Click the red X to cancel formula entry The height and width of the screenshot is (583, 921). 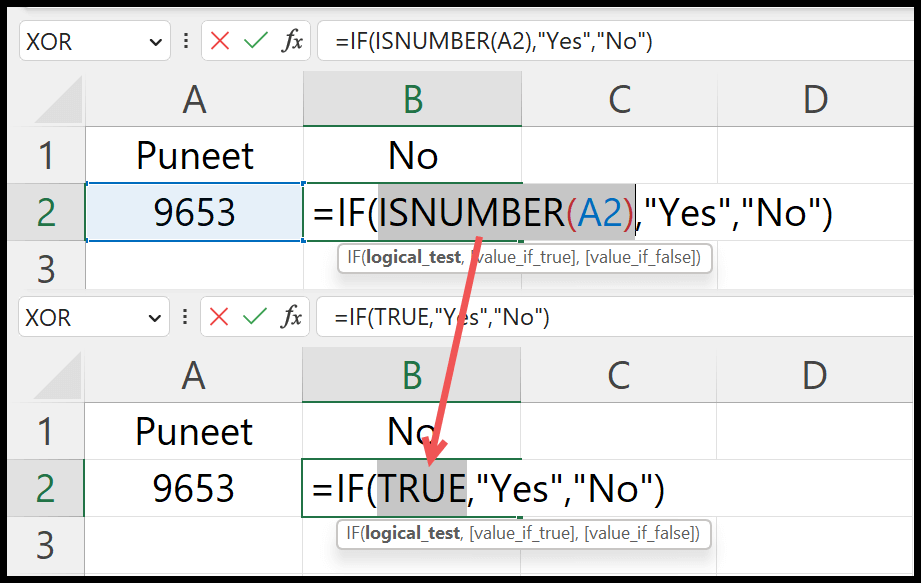point(222,40)
